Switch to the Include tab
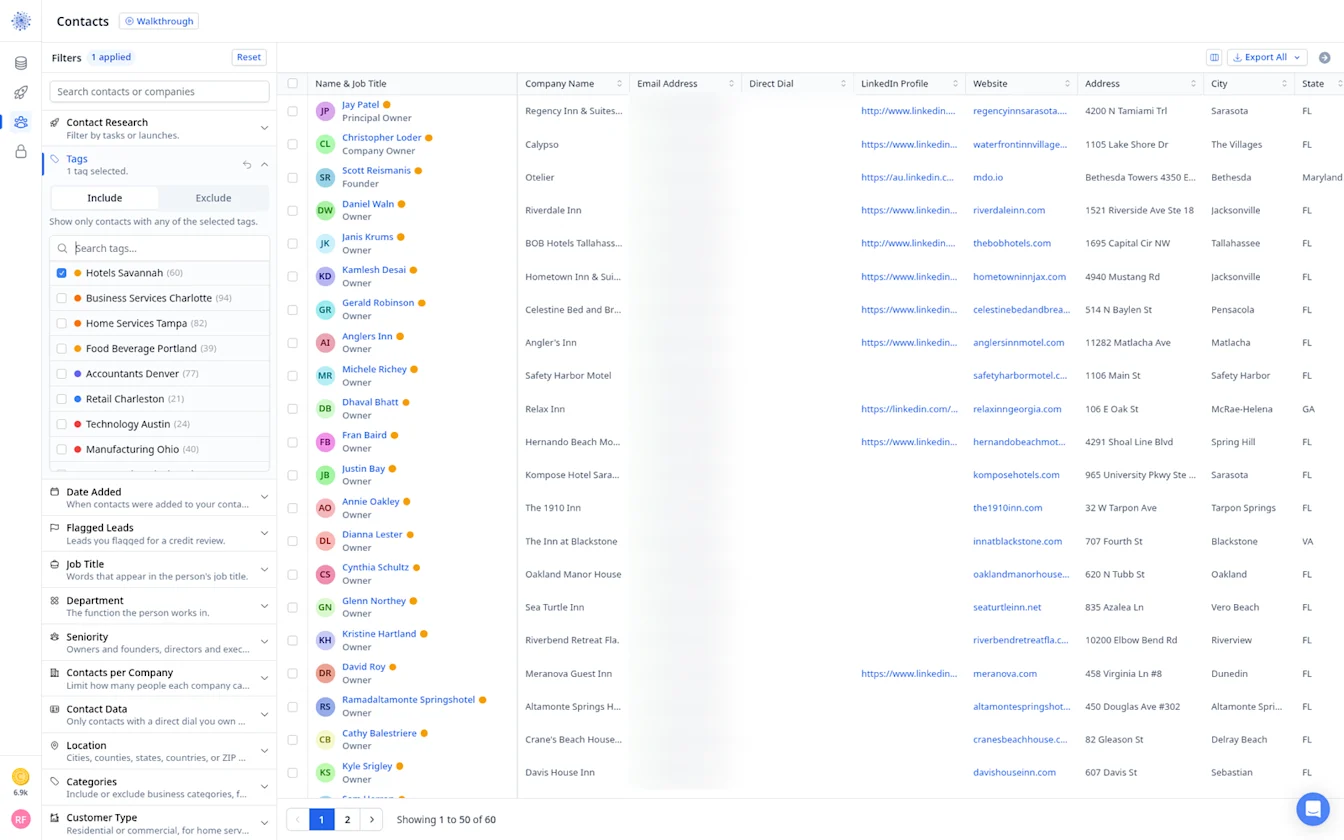Image resolution: width=1344 pixels, height=840 pixels. tap(105, 198)
